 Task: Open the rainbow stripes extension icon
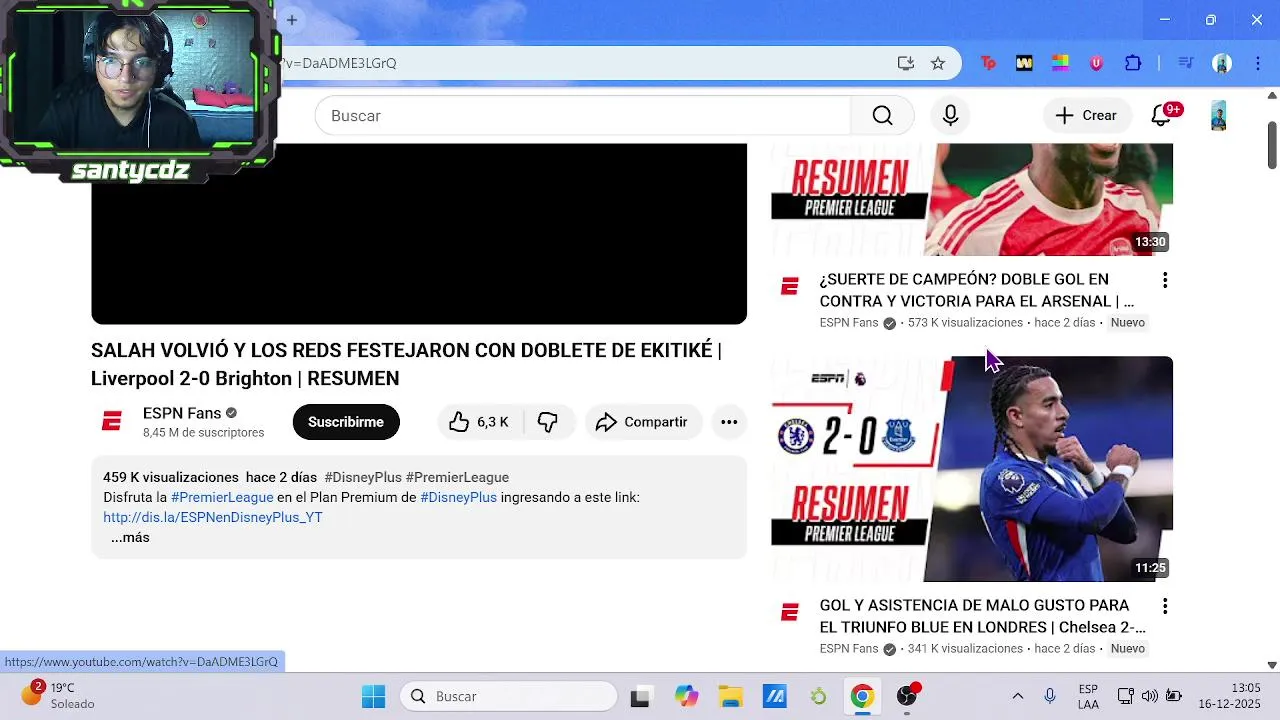(1060, 63)
